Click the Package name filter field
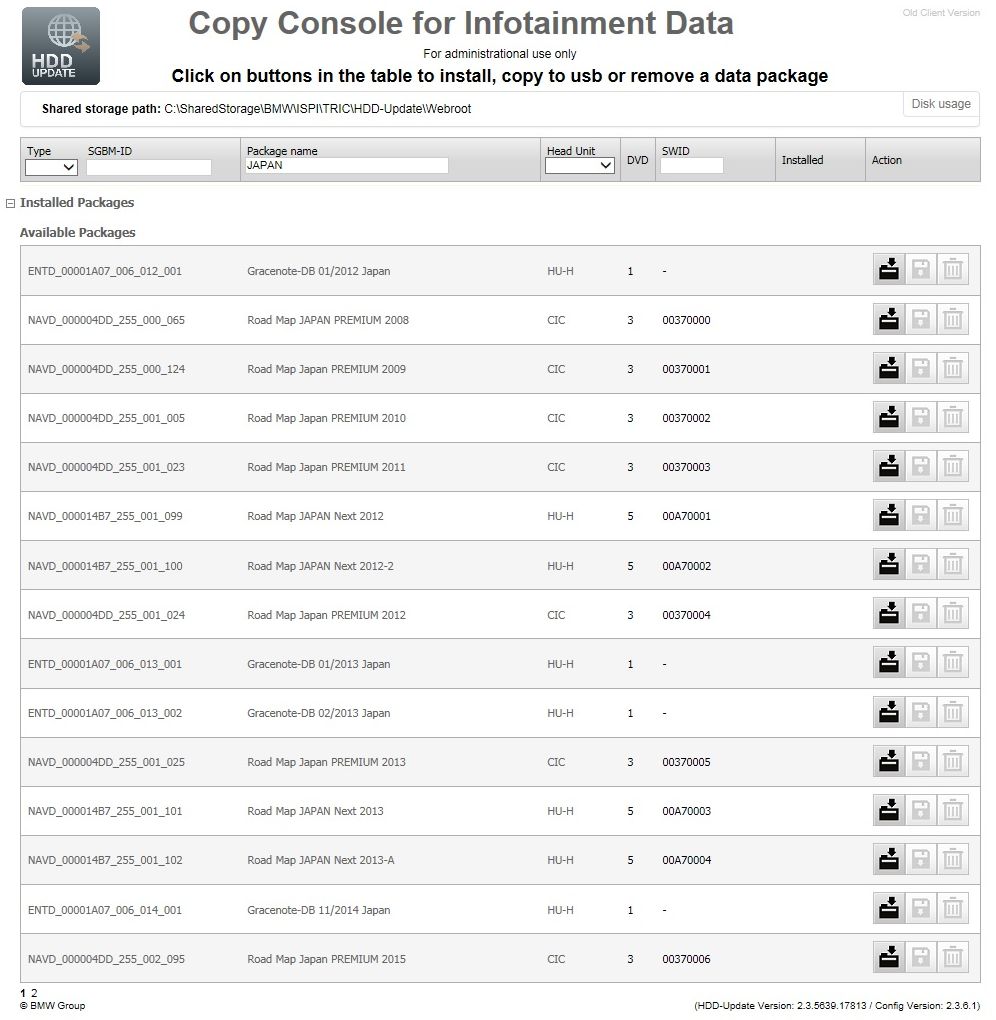The image size is (996, 1020). pyautogui.click(x=347, y=165)
